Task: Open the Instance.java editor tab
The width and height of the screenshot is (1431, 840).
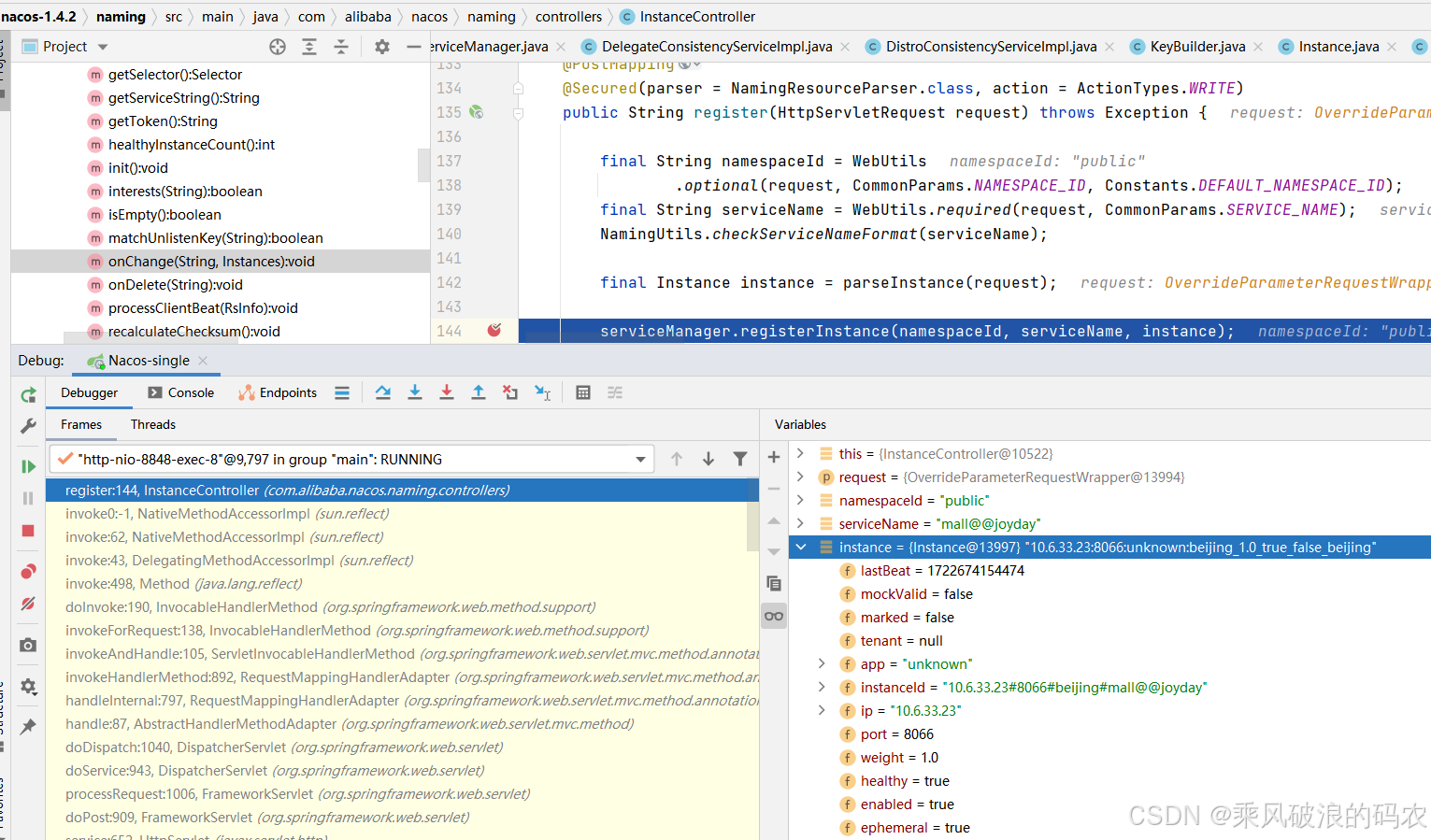Action: pyautogui.click(x=1338, y=47)
